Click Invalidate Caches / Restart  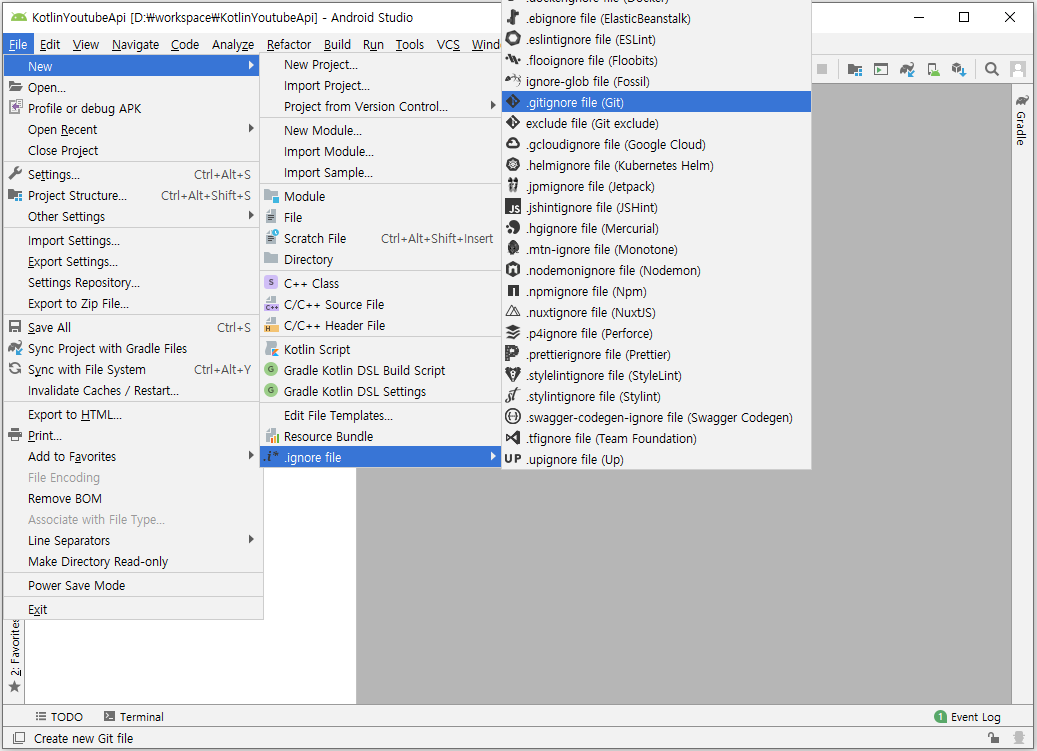point(101,390)
